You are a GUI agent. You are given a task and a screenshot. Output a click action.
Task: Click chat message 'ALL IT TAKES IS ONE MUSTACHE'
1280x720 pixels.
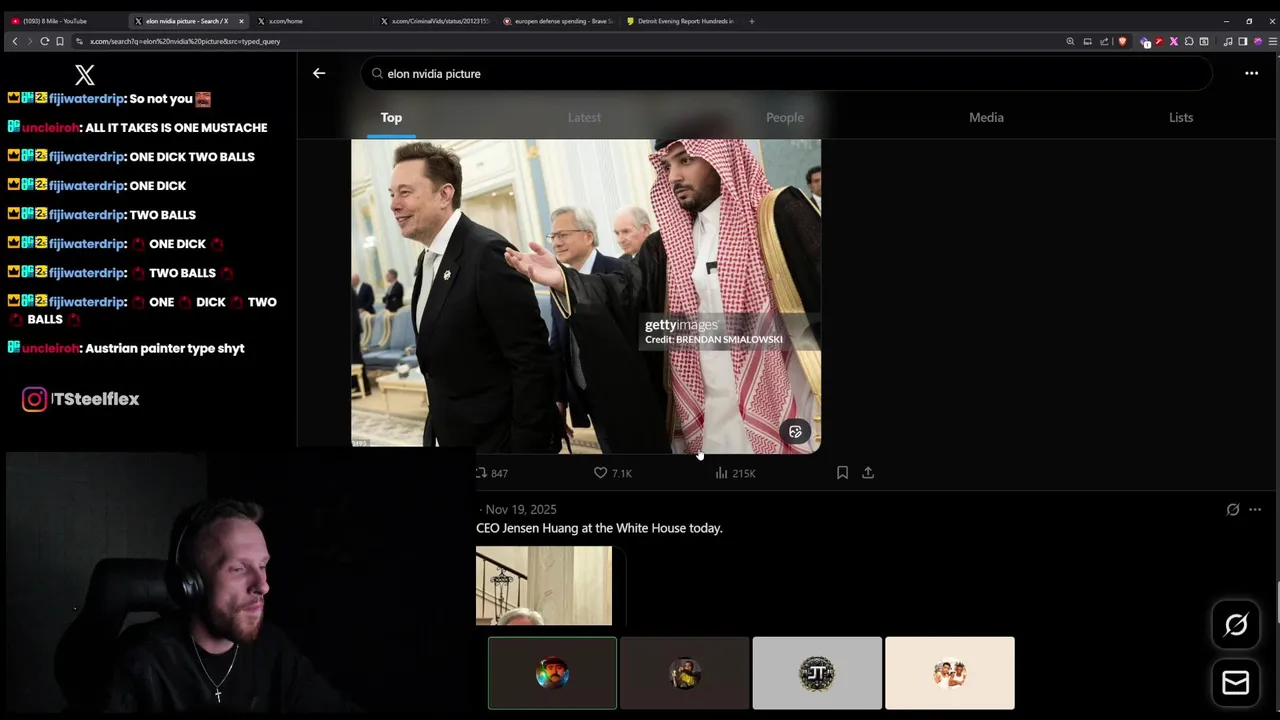pyautogui.click(x=176, y=128)
